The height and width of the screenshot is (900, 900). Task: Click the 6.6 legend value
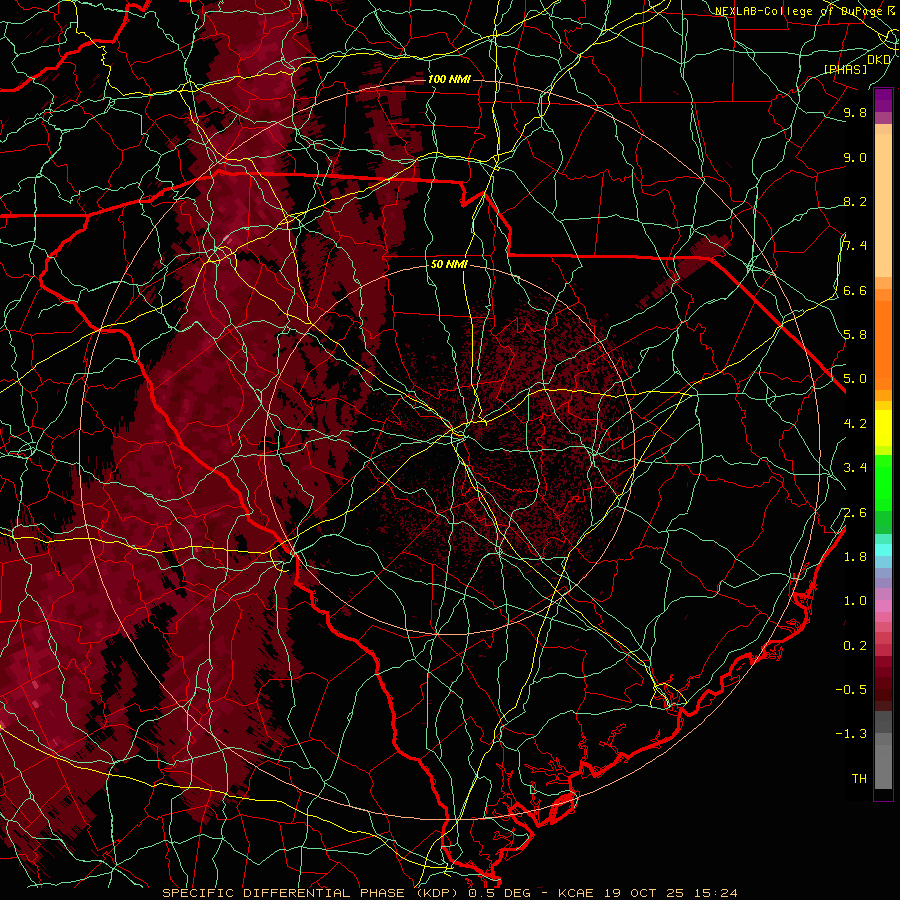pyautogui.click(x=855, y=290)
